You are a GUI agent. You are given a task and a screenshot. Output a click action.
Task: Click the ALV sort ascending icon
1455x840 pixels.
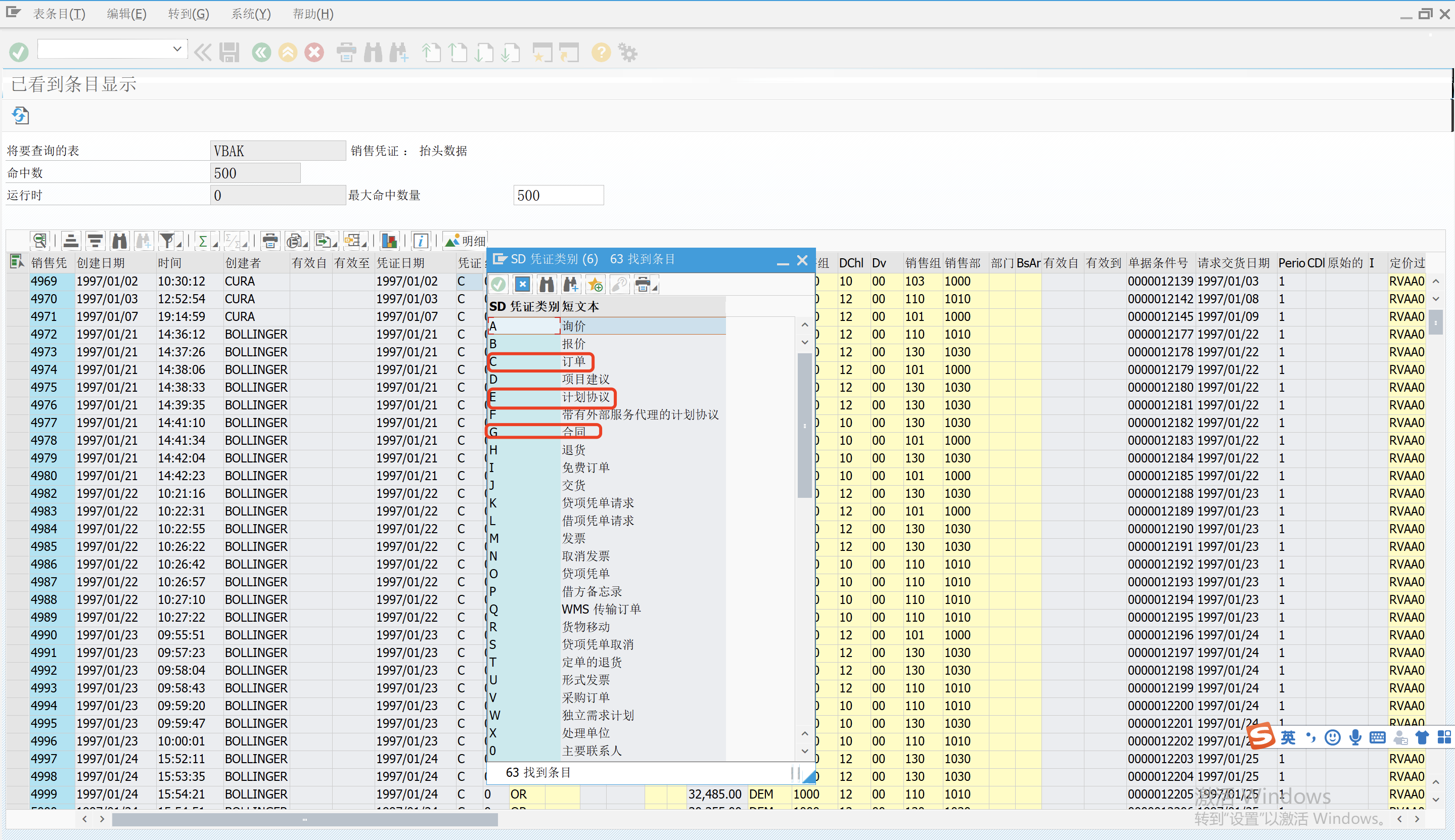coord(70,241)
